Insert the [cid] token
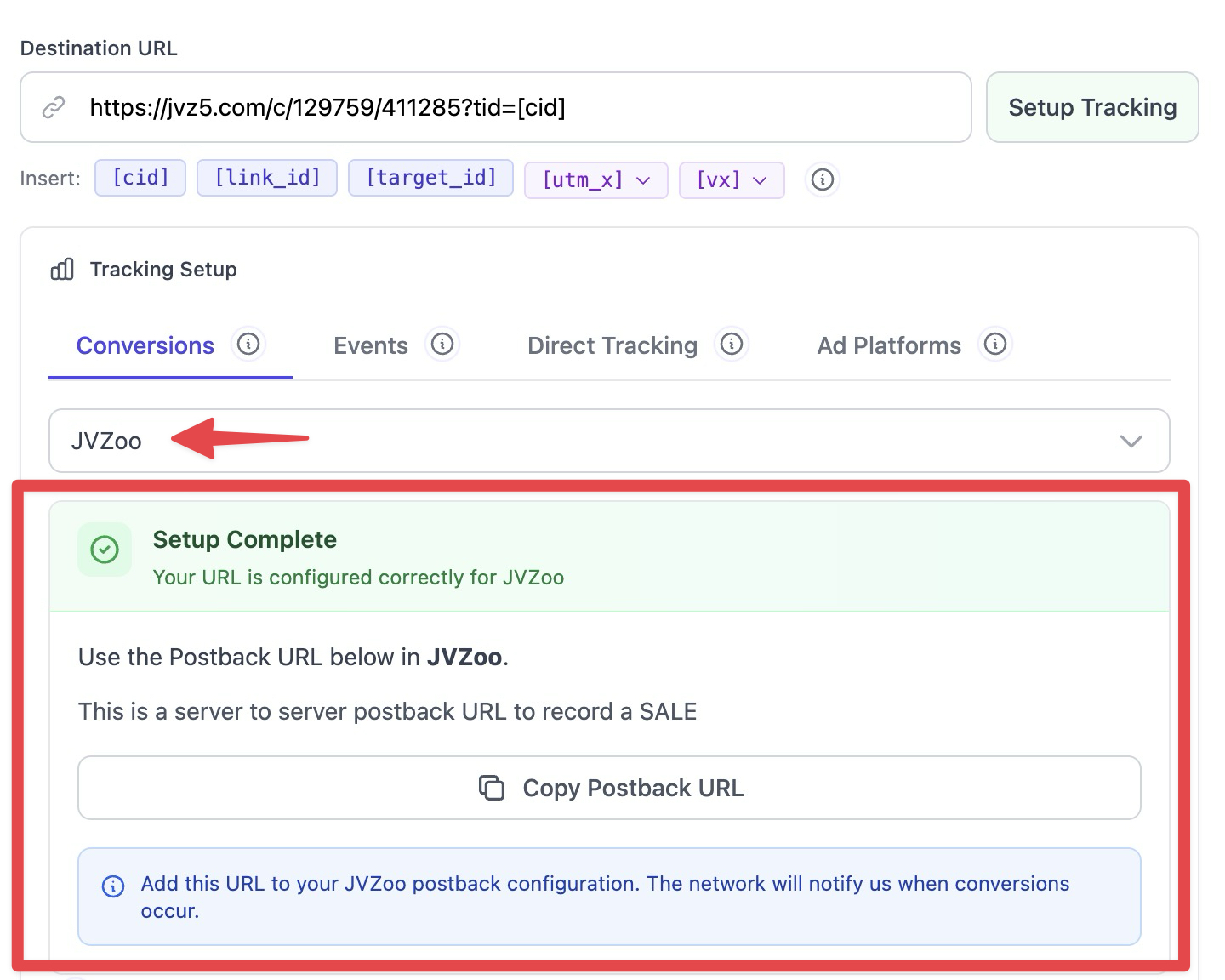1225x980 pixels. tap(140, 178)
